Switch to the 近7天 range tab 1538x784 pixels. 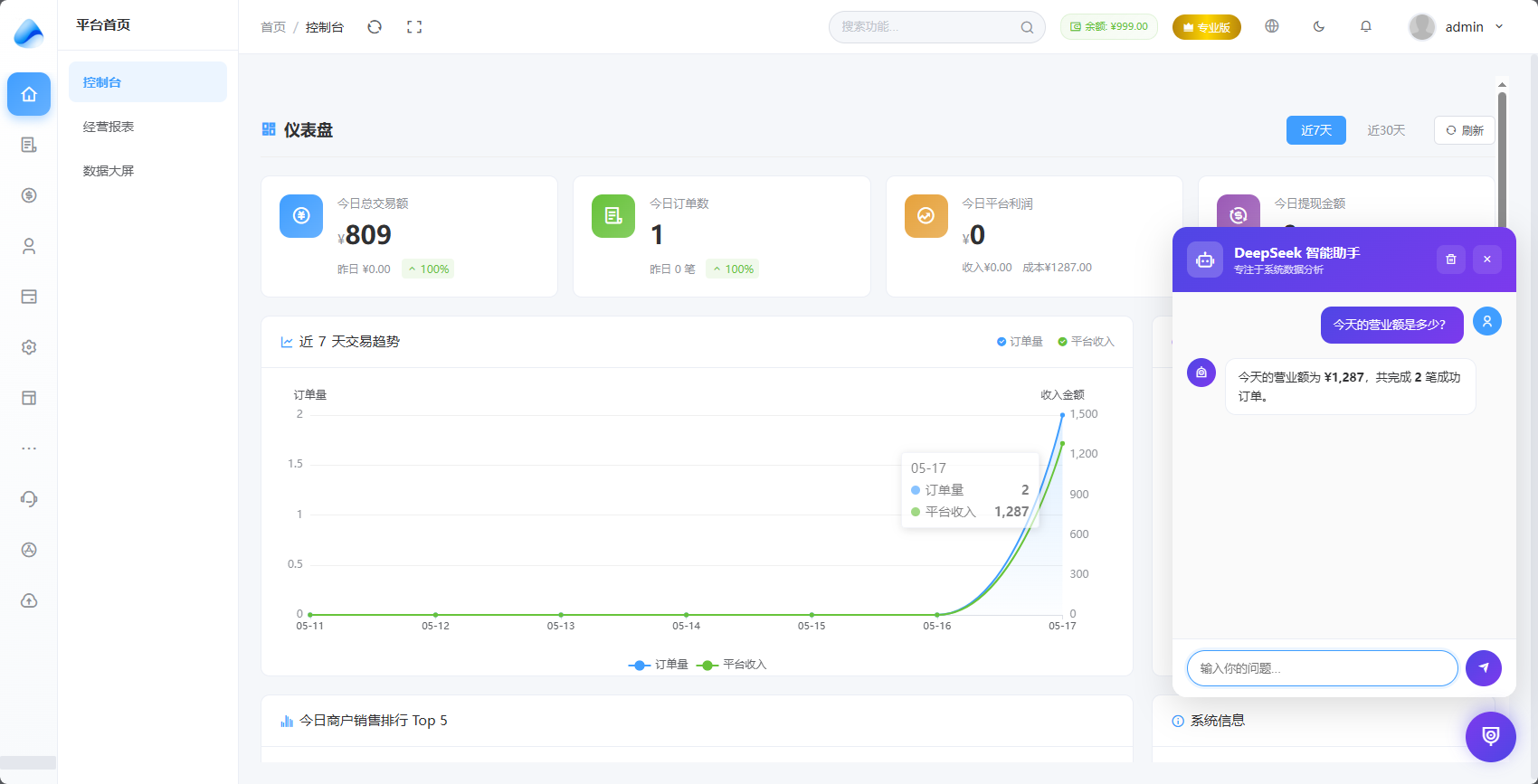tap(1316, 130)
